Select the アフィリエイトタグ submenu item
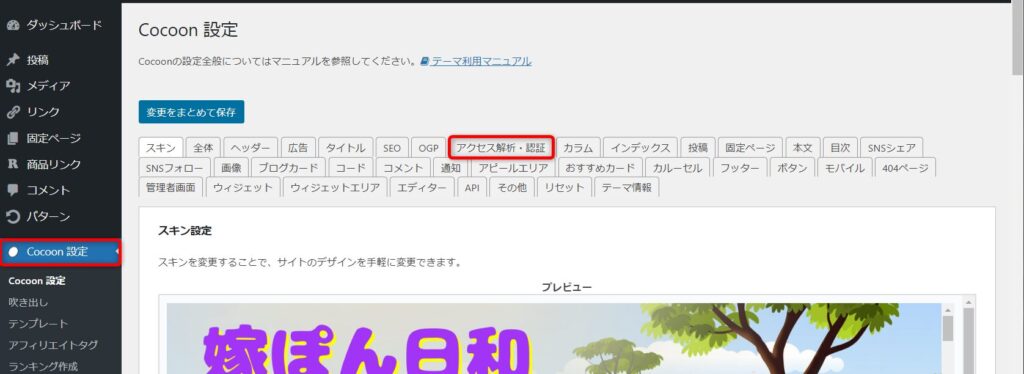The height and width of the screenshot is (374, 1024). coord(53,345)
